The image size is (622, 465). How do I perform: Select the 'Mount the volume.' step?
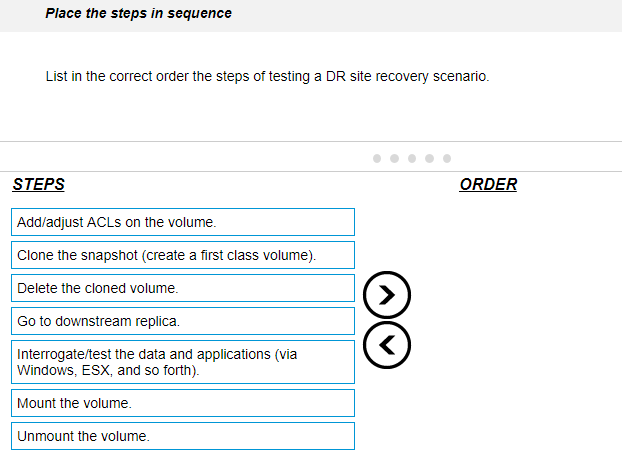click(x=184, y=403)
